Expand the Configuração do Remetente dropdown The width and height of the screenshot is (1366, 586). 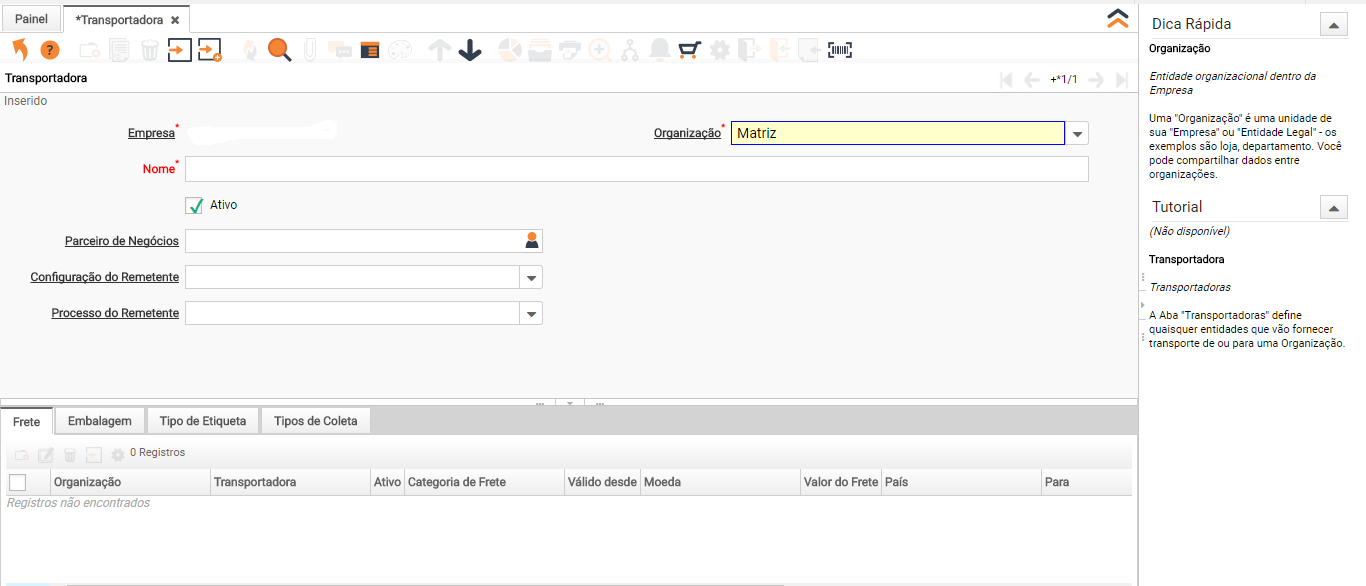click(531, 277)
